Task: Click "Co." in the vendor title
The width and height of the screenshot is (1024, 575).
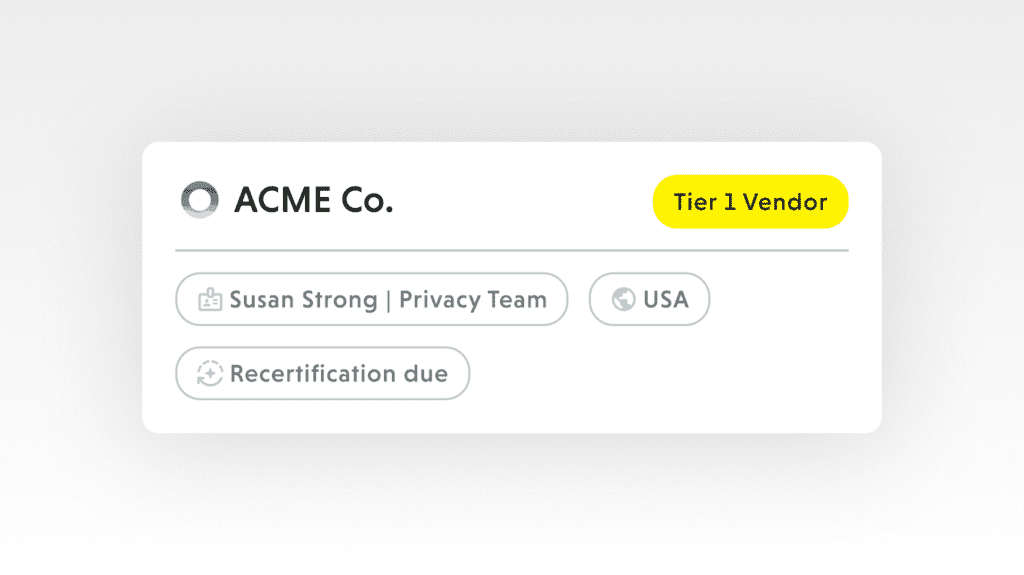Action: point(367,201)
